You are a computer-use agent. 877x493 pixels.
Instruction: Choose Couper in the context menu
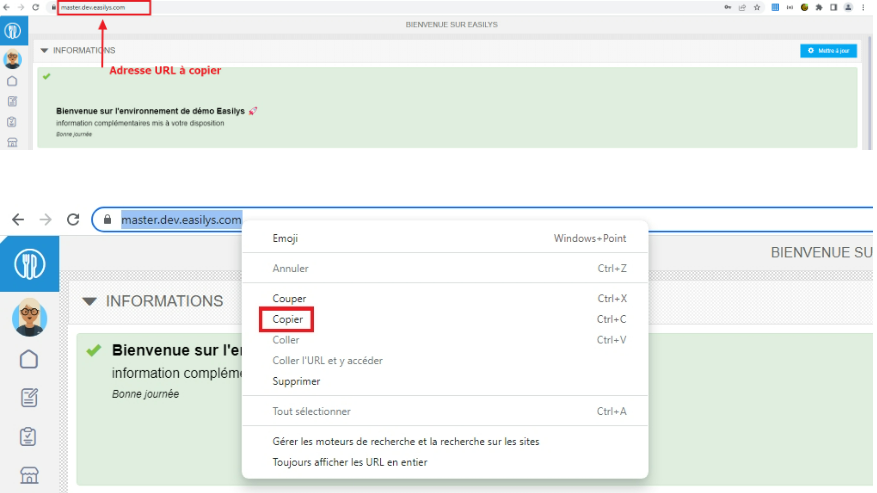(x=445, y=299)
